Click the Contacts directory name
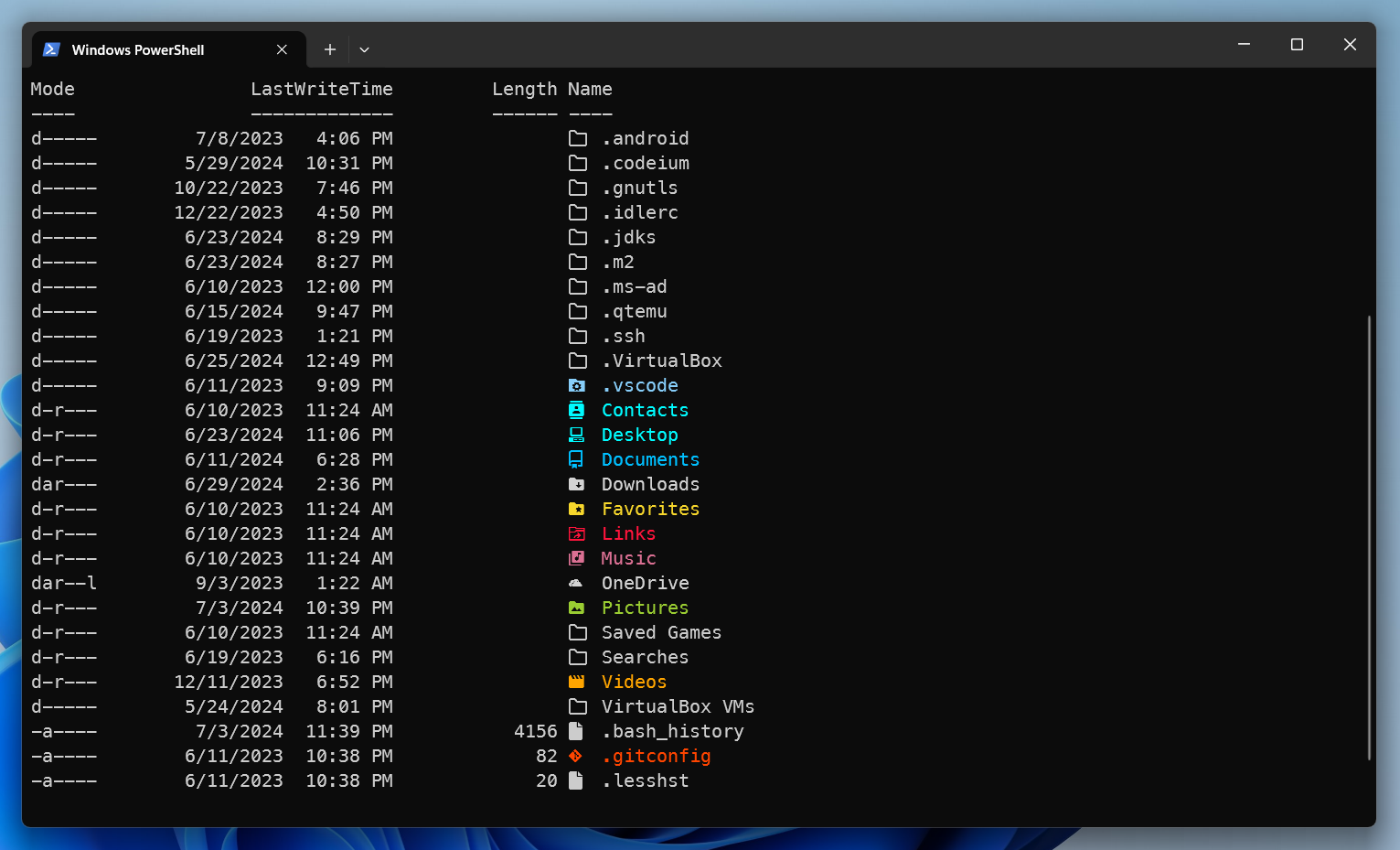Viewport: 1400px width, 850px height. [x=646, y=410]
